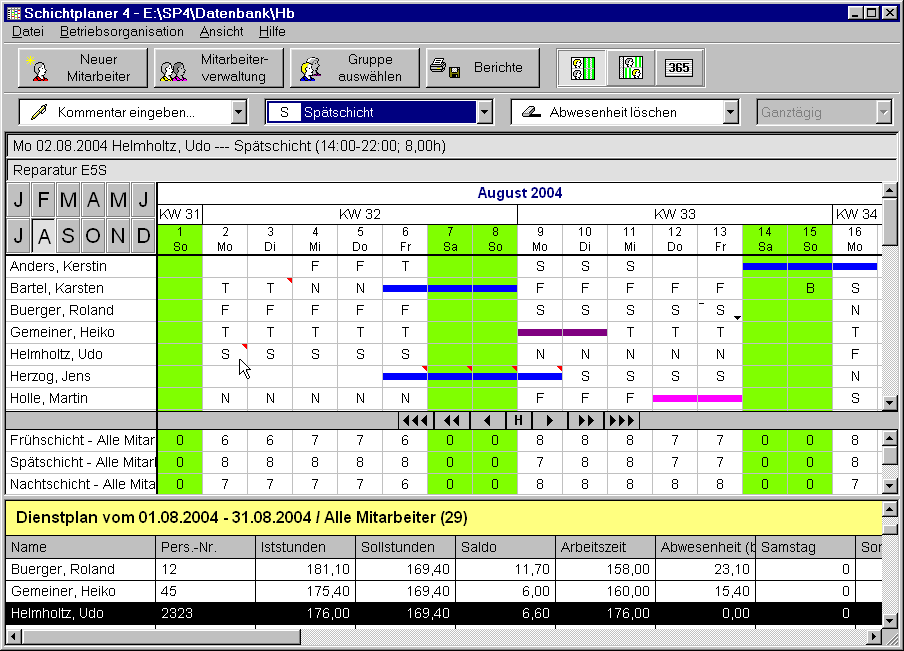Click the Neuer Mitarbeiter button
Viewport: 904px width, 651px height.
tap(83, 68)
